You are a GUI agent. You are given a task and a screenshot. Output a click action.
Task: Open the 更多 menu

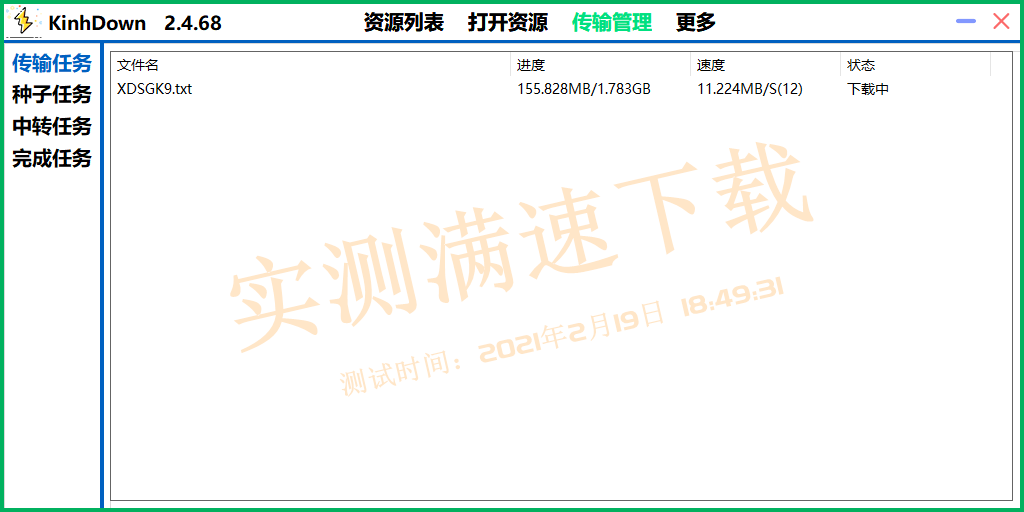point(695,22)
